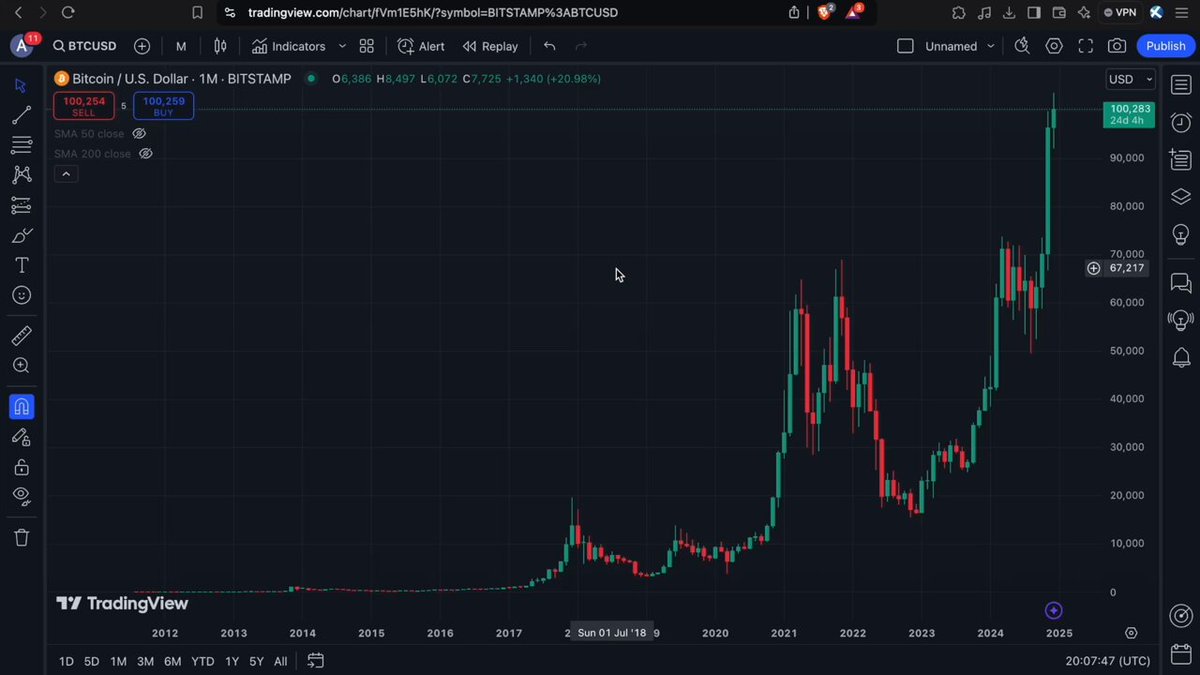1200x675 pixels.
Task: Open quick search icon
Action: click(1021, 46)
